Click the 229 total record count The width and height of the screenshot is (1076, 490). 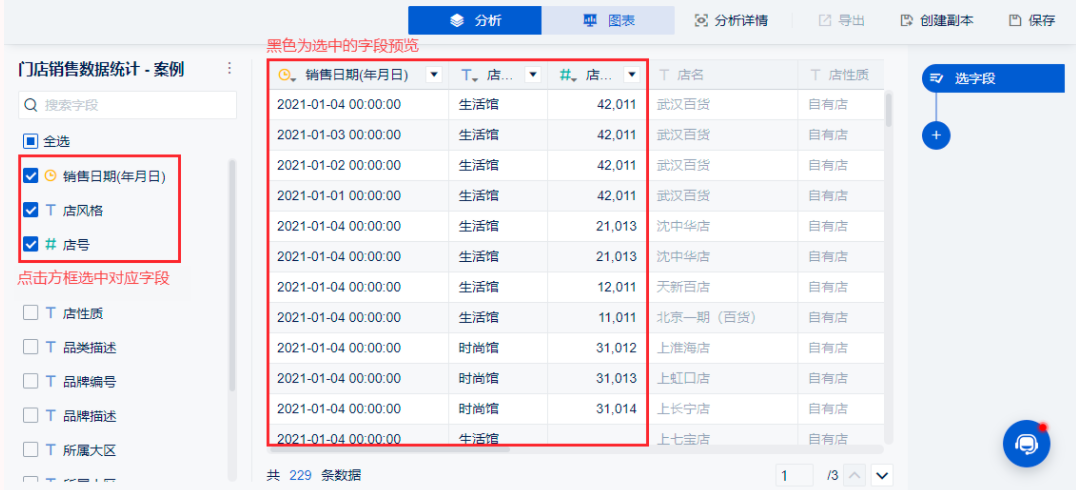[x=300, y=474]
